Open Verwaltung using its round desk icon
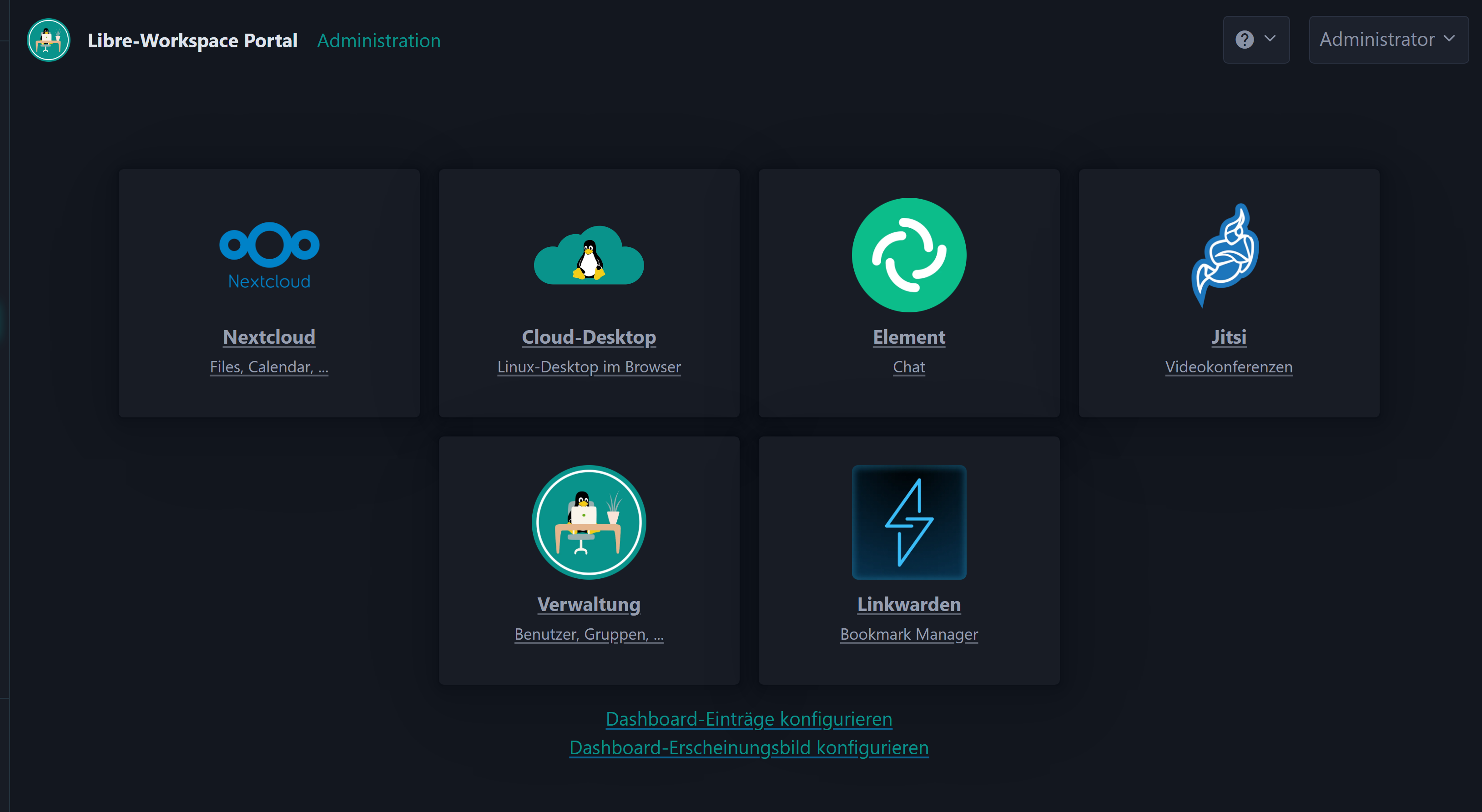This screenshot has width=1482, height=812. 589,522
